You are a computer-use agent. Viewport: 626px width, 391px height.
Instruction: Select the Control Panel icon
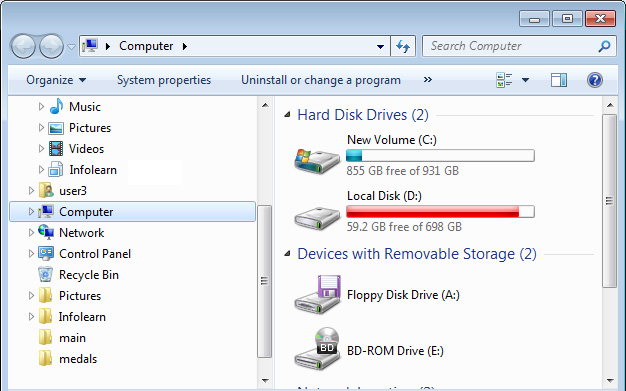[x=46, y=253]
